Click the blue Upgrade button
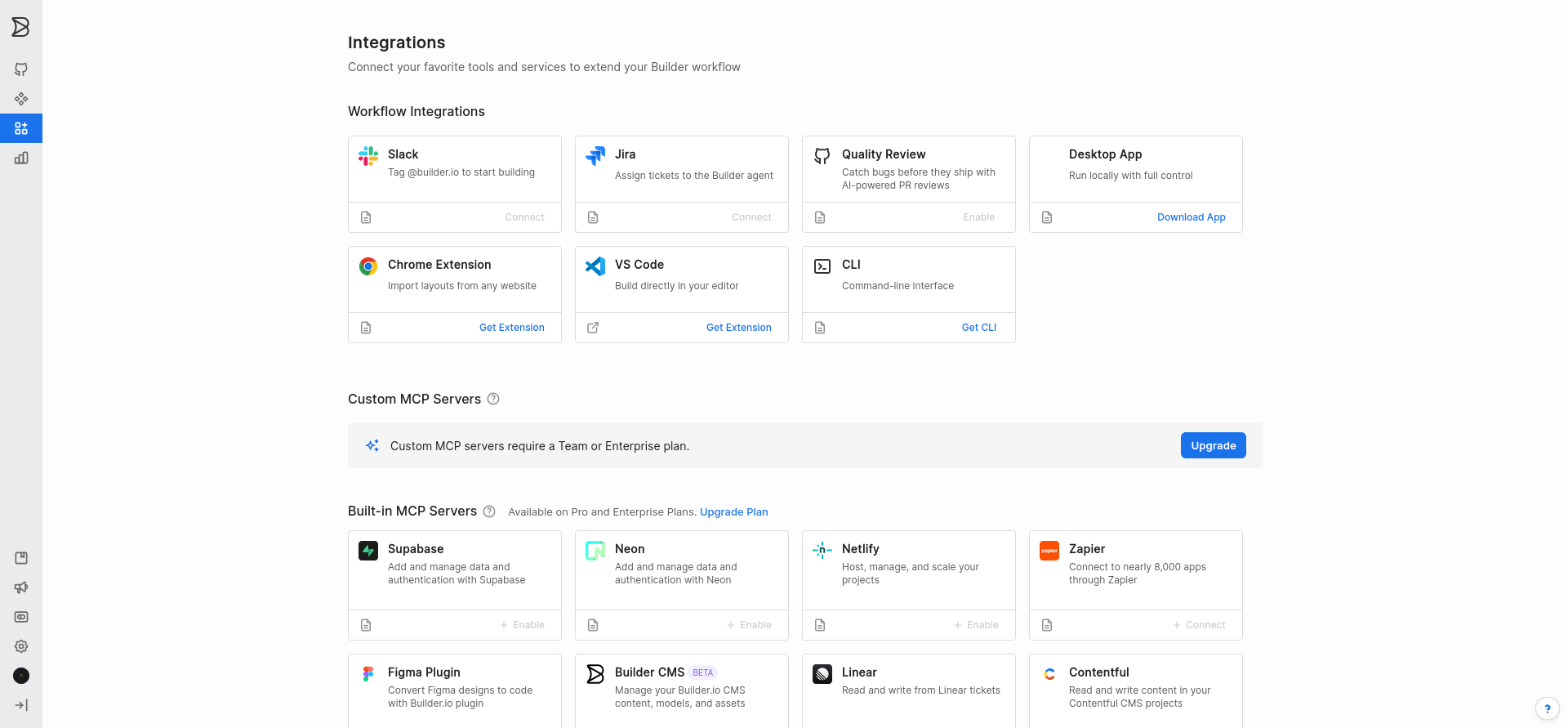 1213,445
